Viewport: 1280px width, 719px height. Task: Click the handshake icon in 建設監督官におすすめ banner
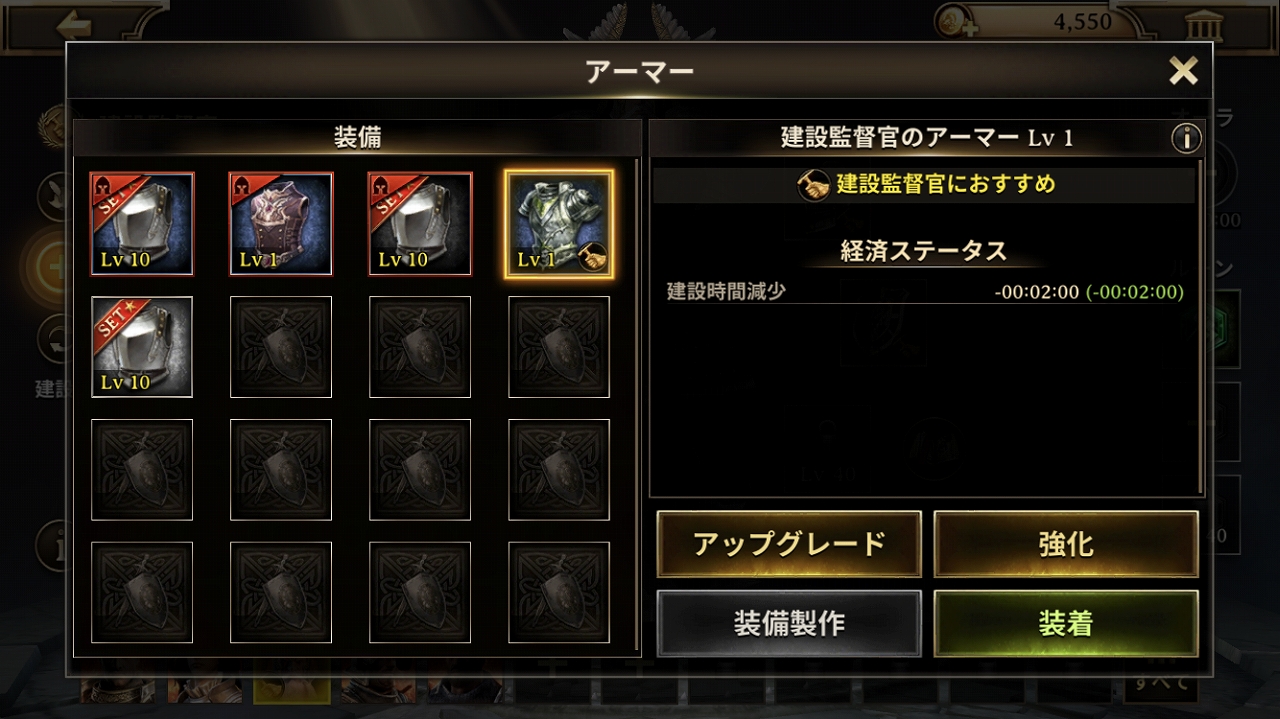point(814,185)
